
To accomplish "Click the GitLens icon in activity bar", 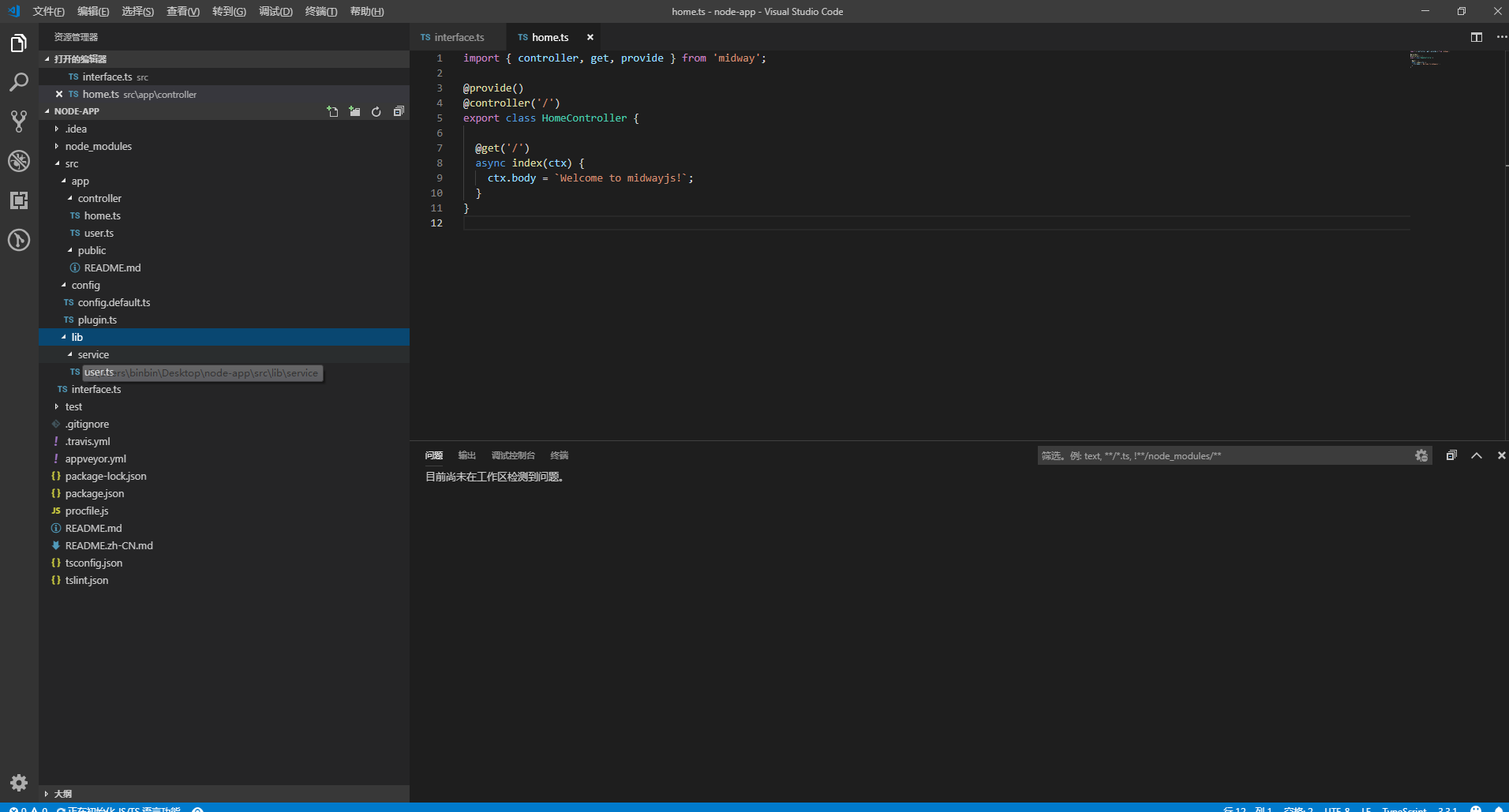I will [19, 240].
